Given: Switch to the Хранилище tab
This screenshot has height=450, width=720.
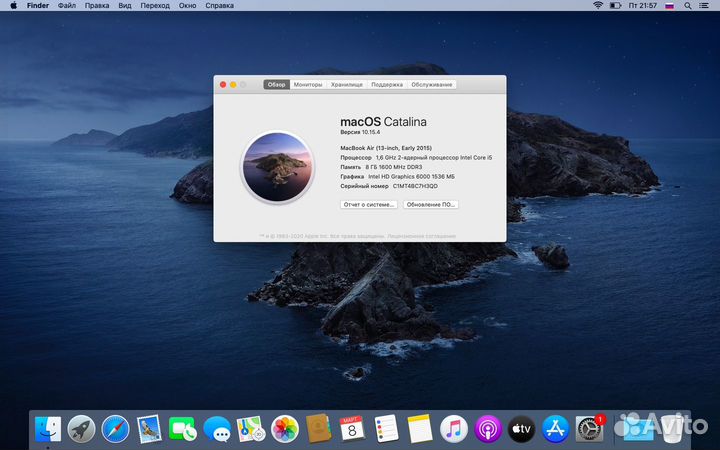Looking at the screenshot, I should (x=347, y=84).
